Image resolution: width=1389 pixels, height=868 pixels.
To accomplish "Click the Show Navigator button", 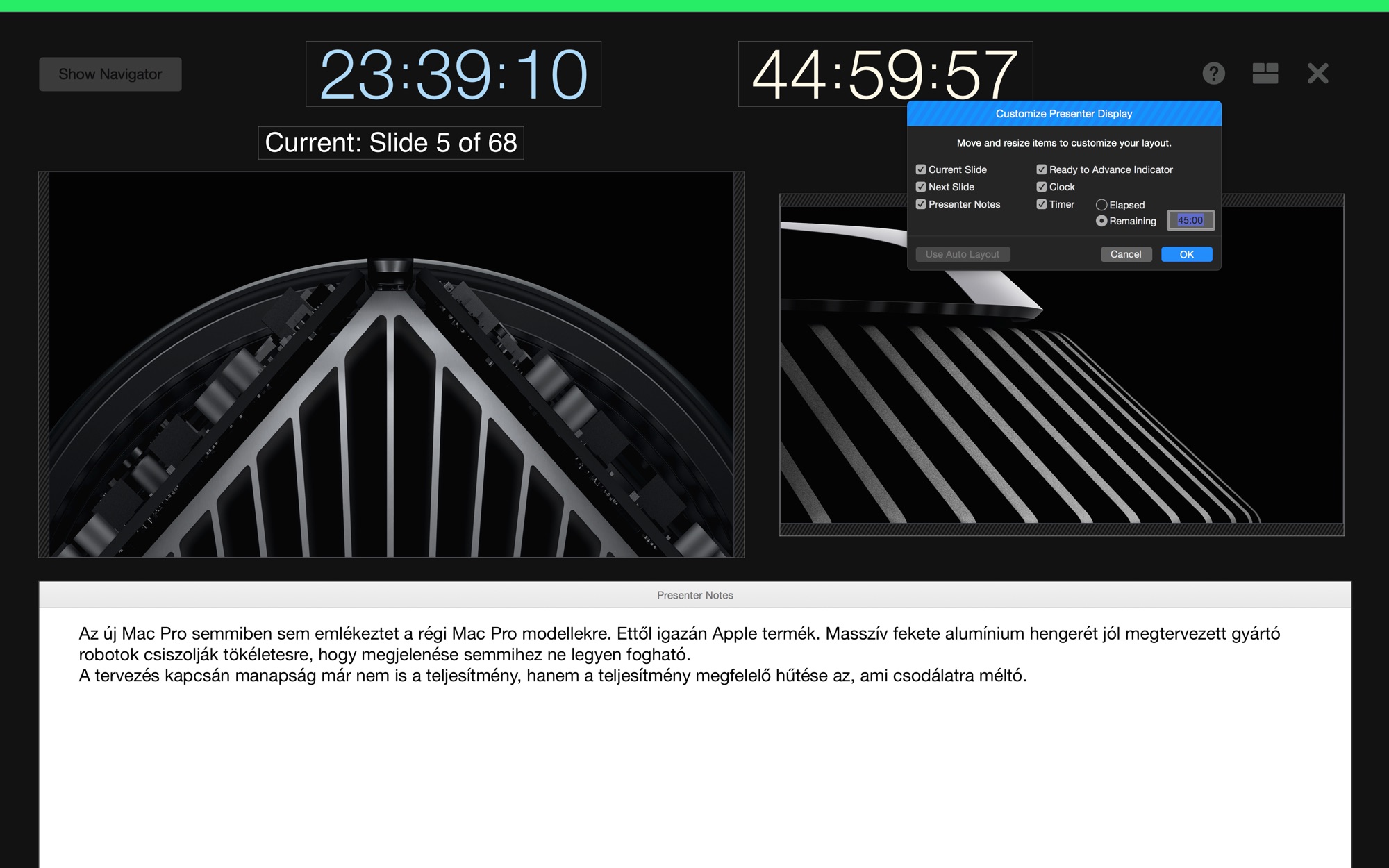I will 110,74.
